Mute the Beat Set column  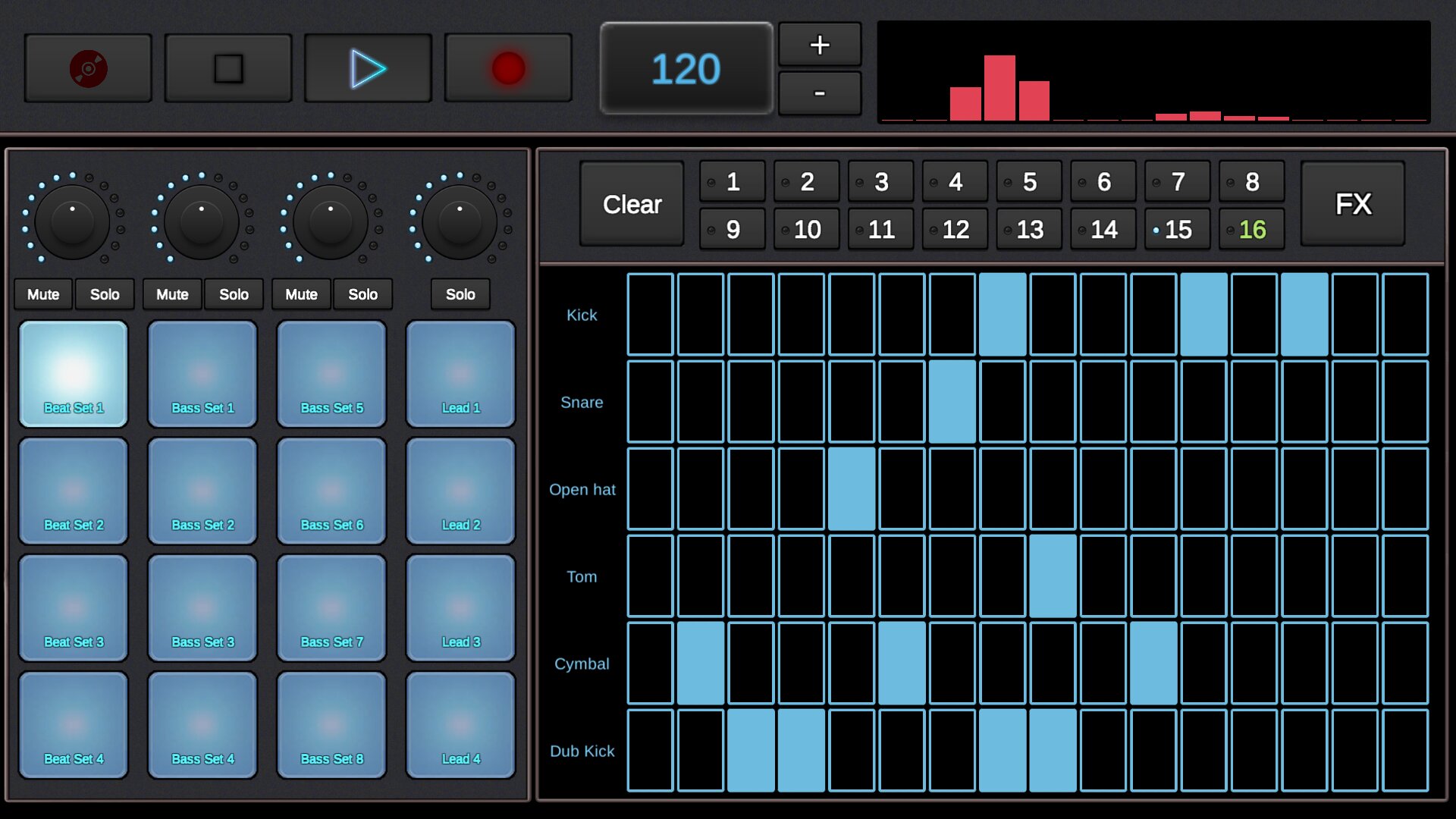[43, 294]
